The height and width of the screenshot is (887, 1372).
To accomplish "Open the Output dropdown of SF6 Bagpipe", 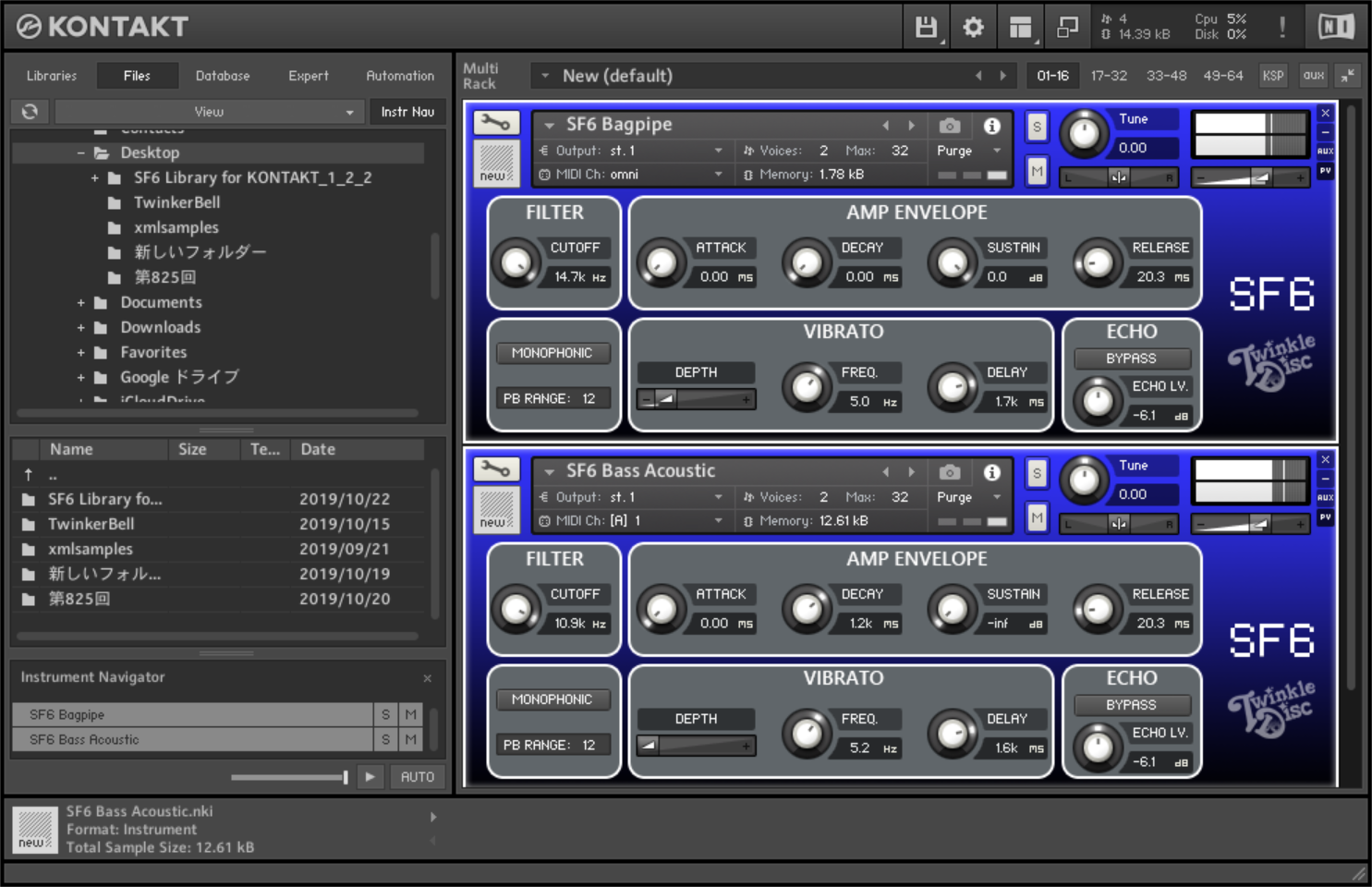I will coord(631,151).
